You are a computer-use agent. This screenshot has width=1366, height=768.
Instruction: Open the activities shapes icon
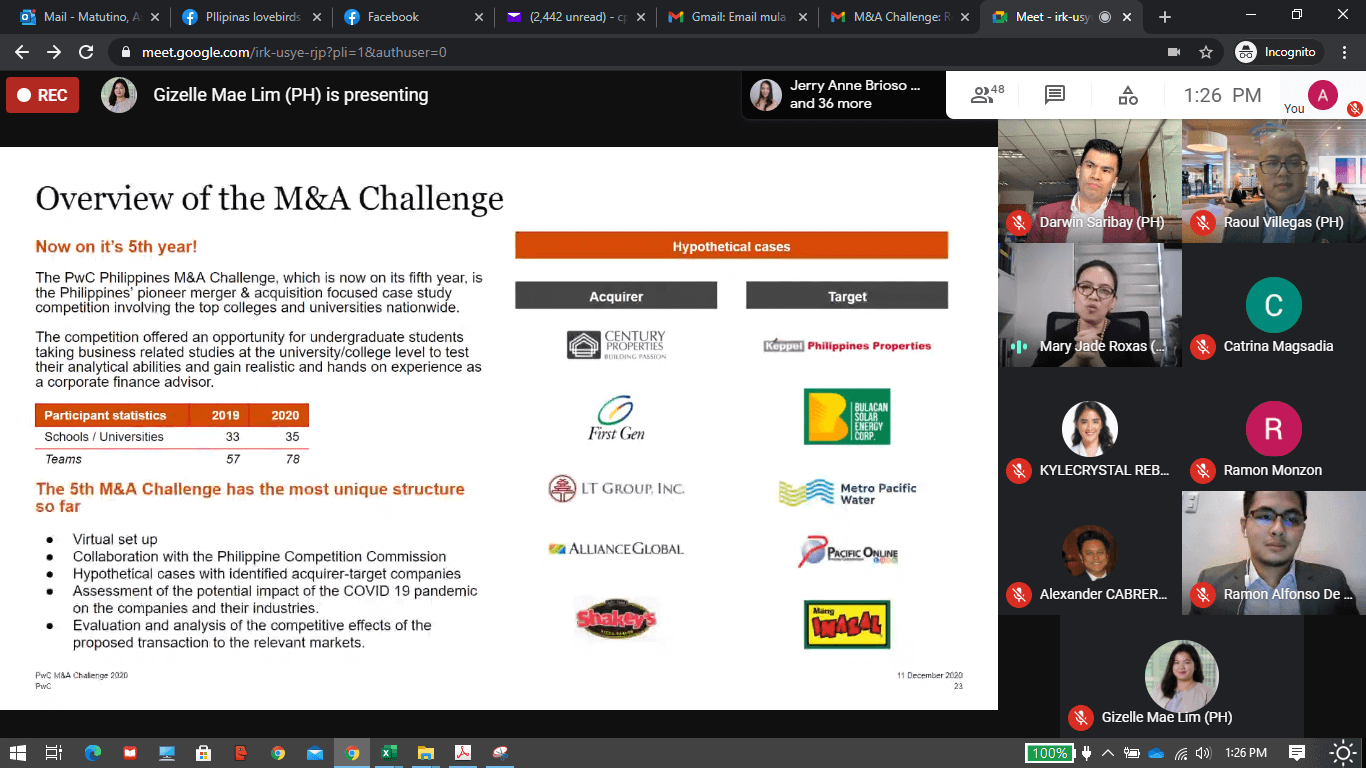pos(1128,95)
